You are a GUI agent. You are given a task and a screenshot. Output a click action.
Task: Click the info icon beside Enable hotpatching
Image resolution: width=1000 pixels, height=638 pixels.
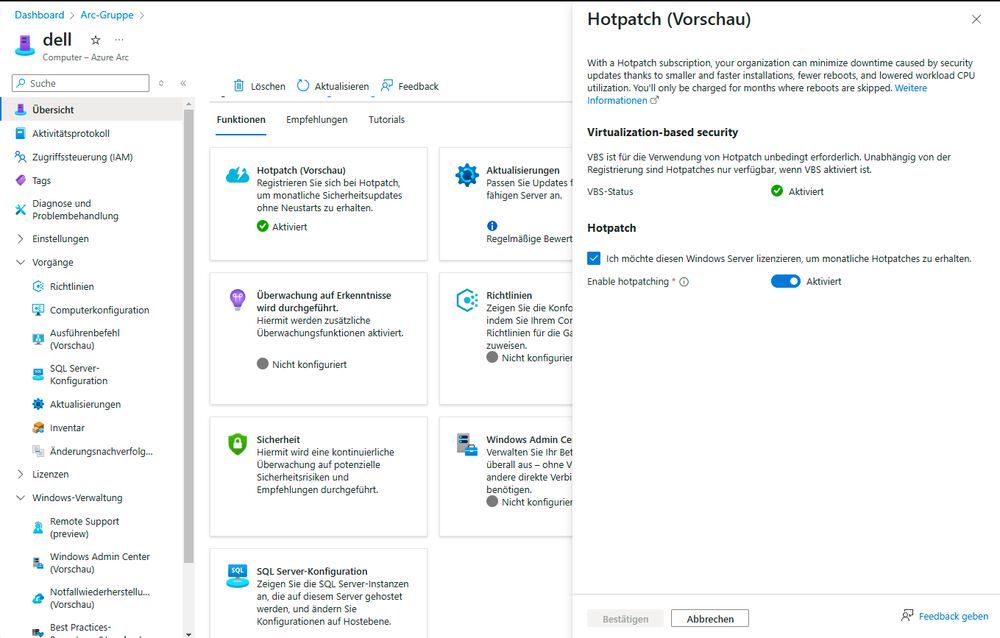click(684, 282)
